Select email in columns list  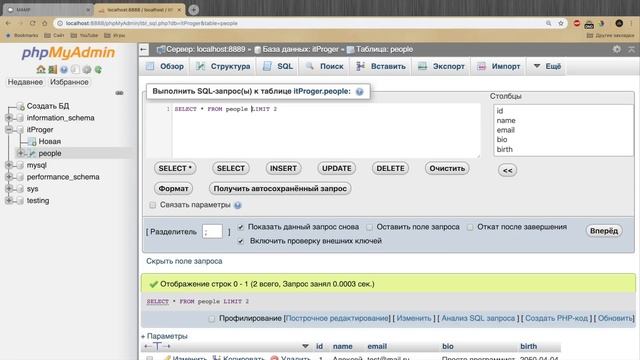tap(505, 130)
